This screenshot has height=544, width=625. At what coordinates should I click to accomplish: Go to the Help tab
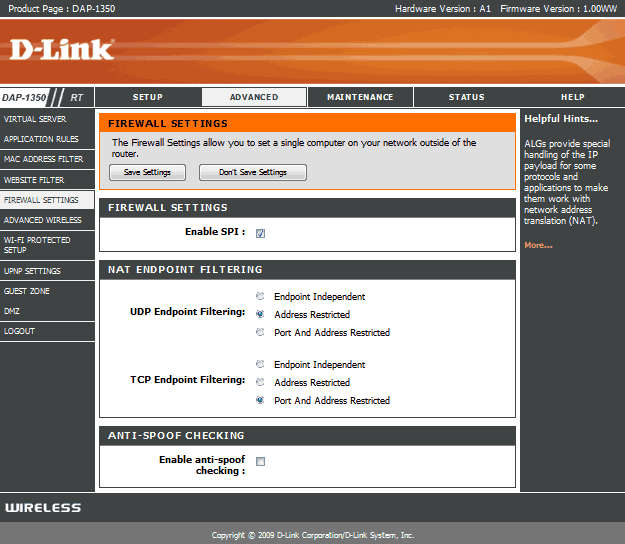pos(572,97)
